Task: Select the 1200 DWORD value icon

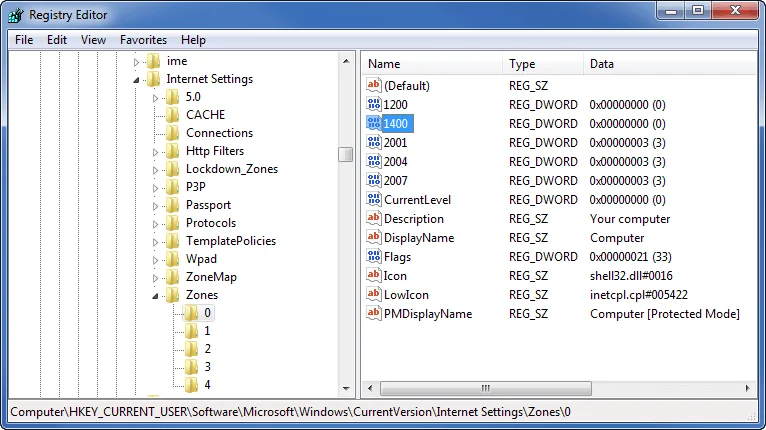Action: pyautogui.click(x=374, y=104)
